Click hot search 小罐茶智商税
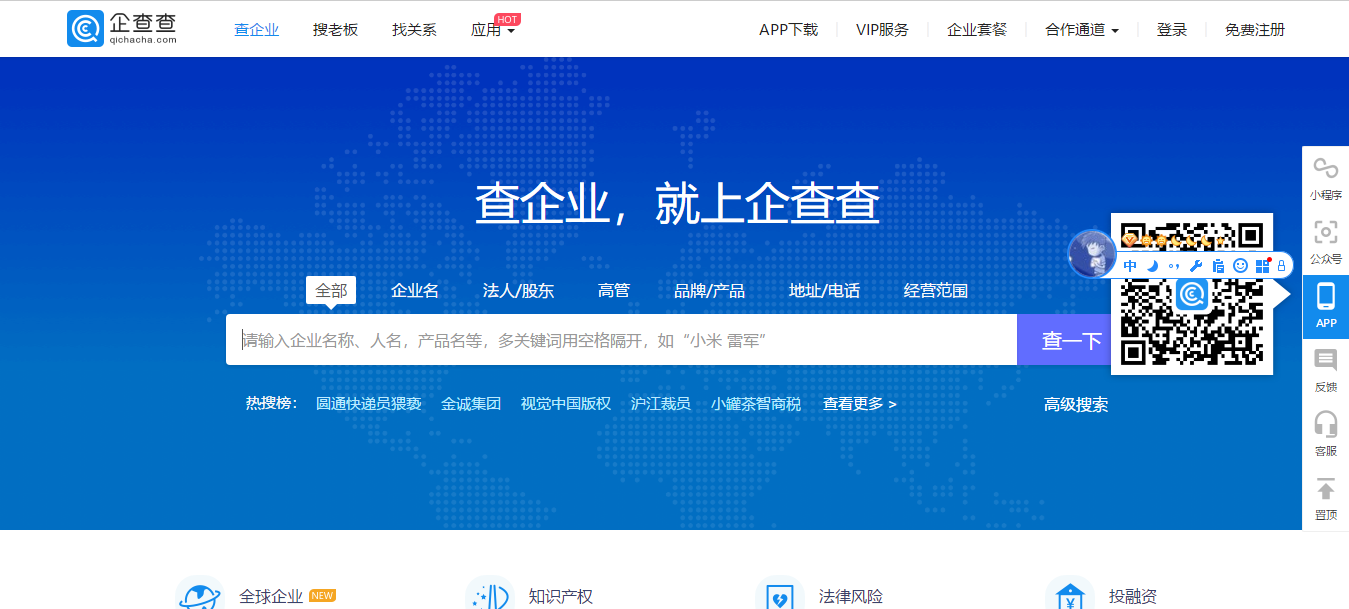Viewport: 1349px width, 609px height. pyautogui.click(x=756, y=404)
